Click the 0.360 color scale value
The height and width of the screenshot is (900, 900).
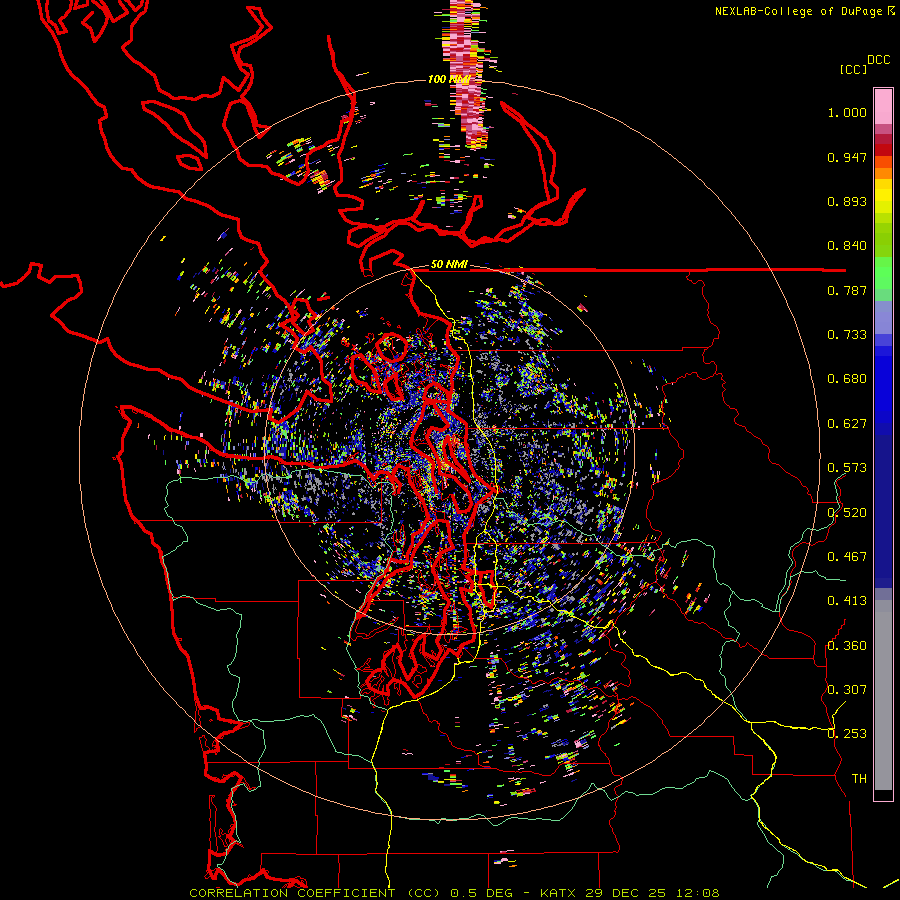pyautogui.click(x=847, y=646)
